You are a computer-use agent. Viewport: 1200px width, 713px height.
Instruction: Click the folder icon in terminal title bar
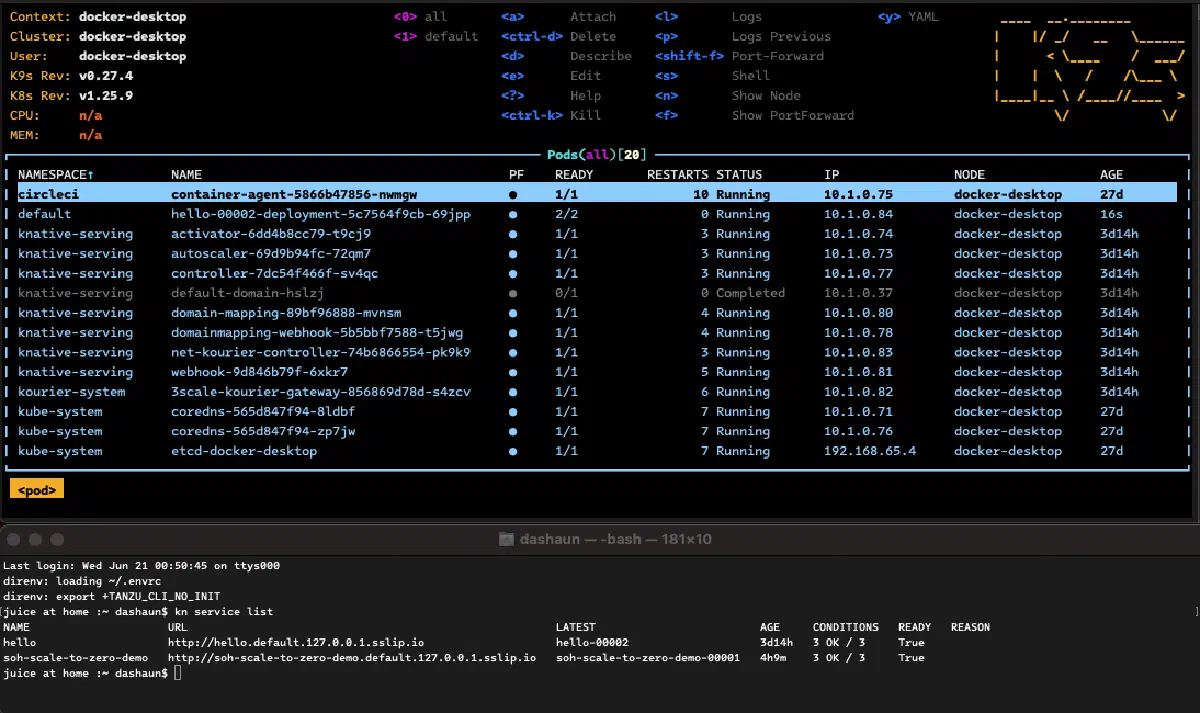507,539
